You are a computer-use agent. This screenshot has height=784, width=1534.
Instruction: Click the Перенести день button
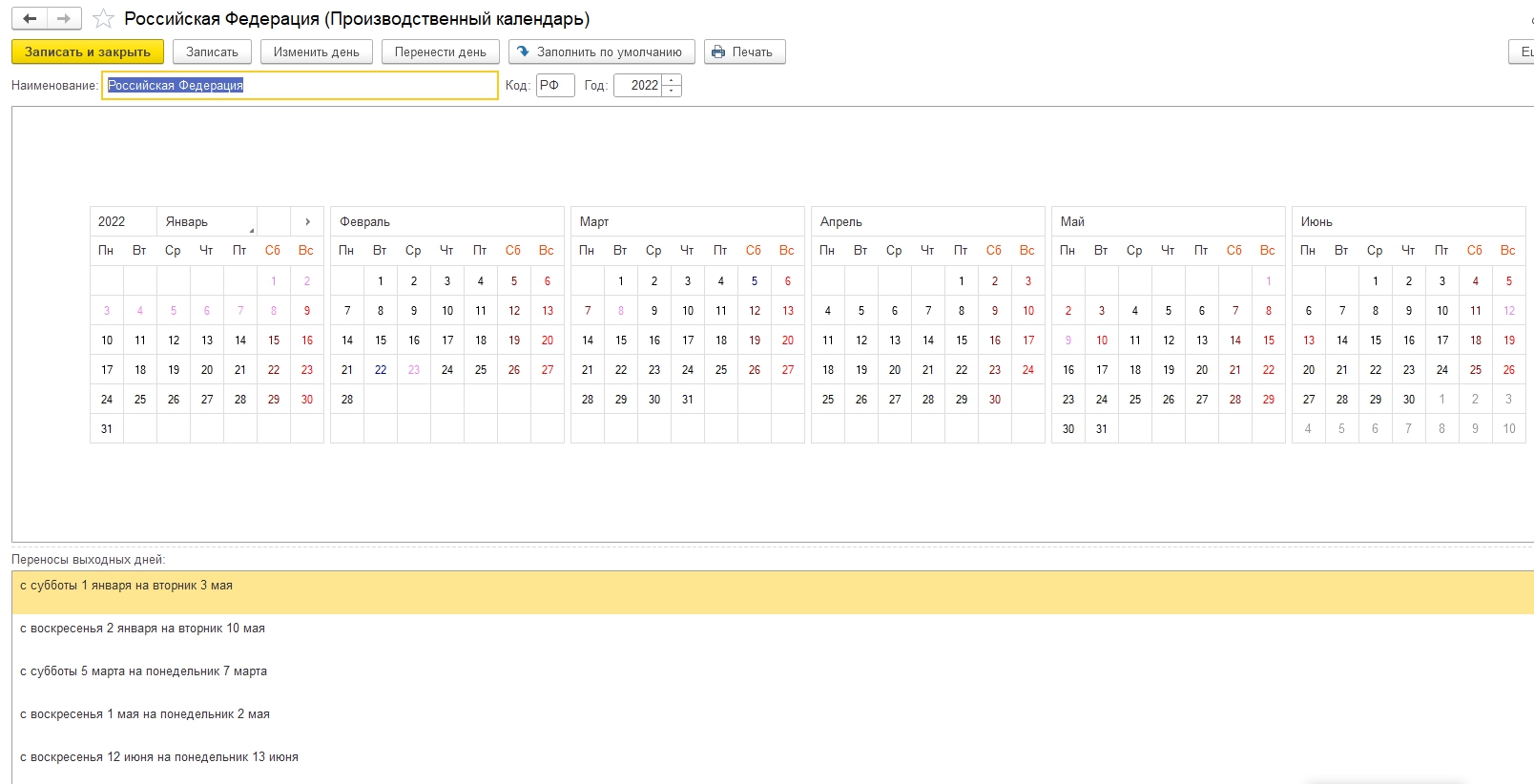point(440,52)
